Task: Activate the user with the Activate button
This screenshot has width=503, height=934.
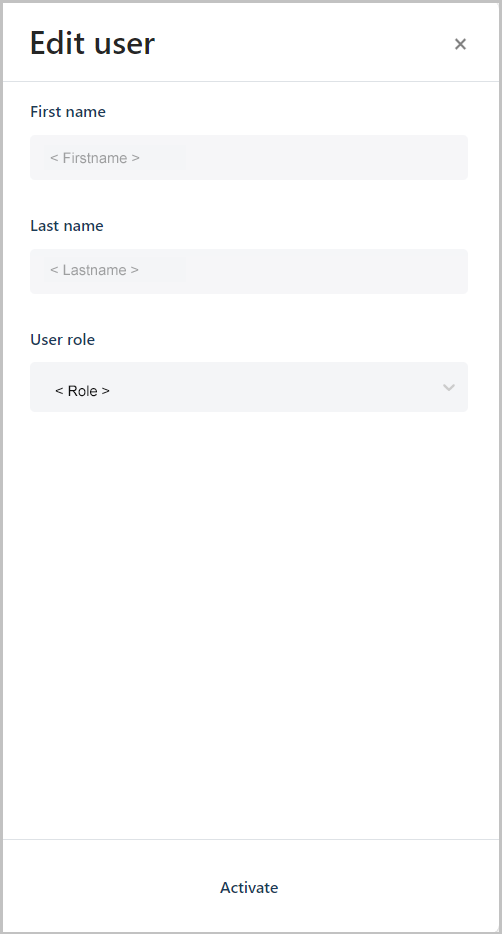Action: 249,887
